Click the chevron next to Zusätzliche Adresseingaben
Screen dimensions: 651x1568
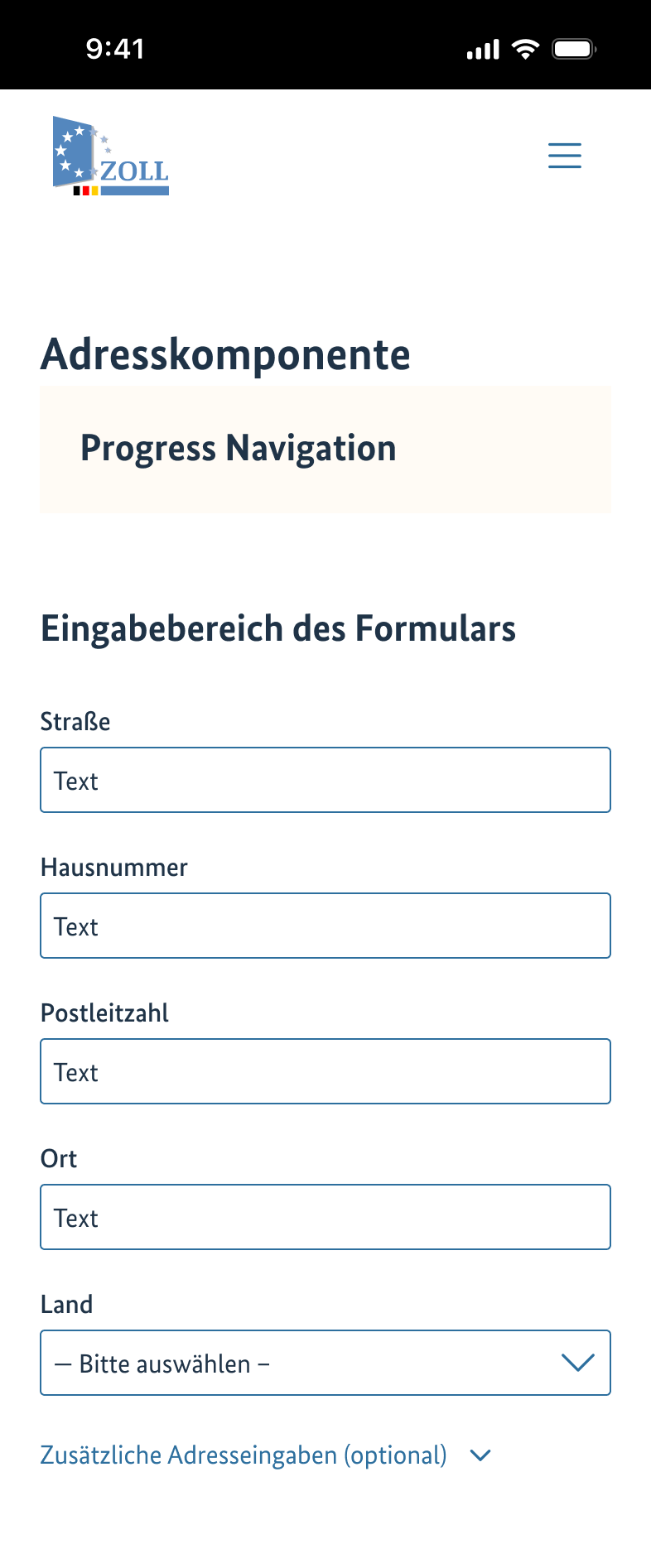480,1455
